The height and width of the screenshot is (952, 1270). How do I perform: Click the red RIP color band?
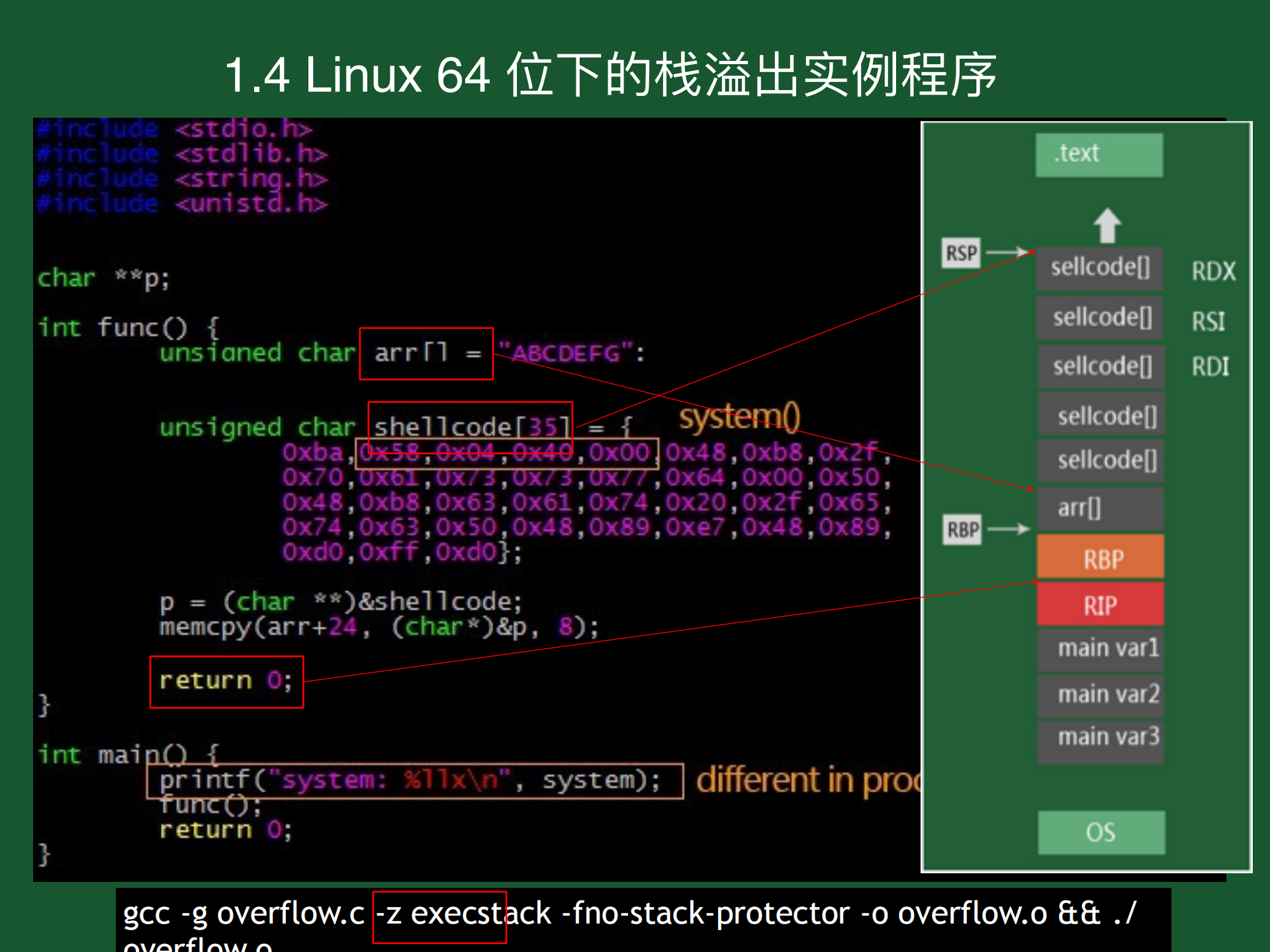pyautogui.click(x=1100, y=604)
